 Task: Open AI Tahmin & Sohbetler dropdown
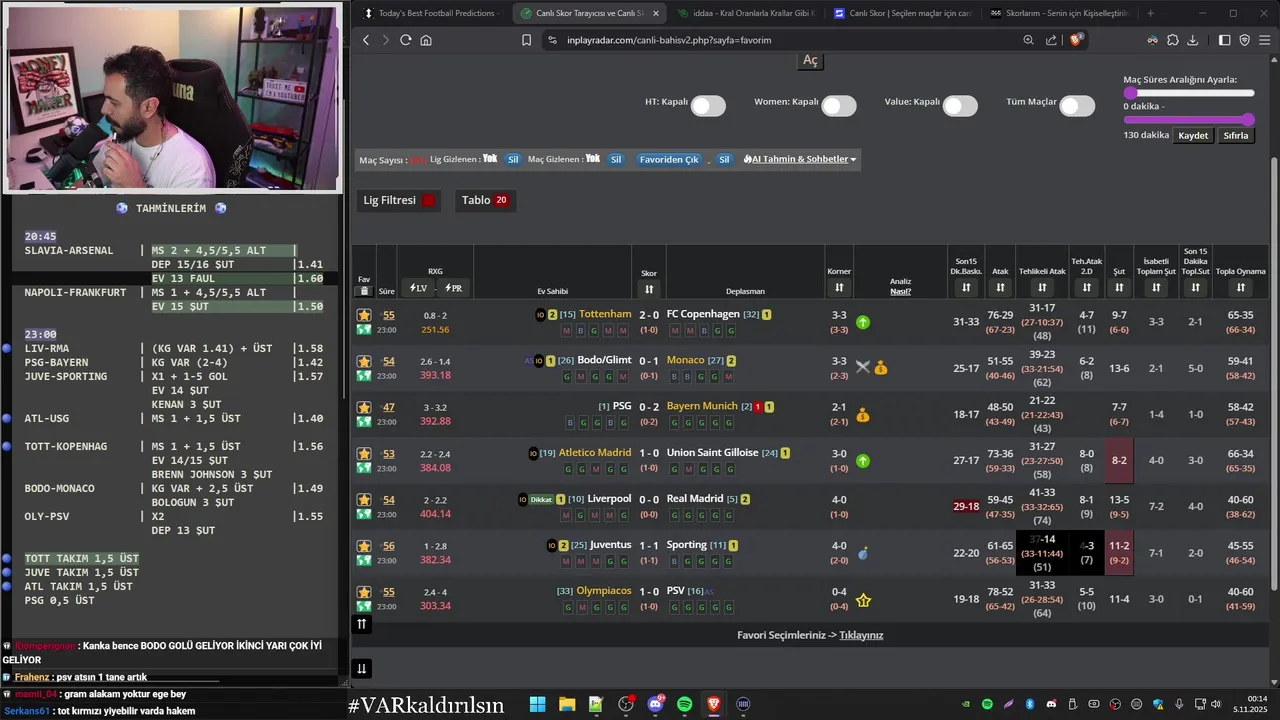(x=799, y=159)
